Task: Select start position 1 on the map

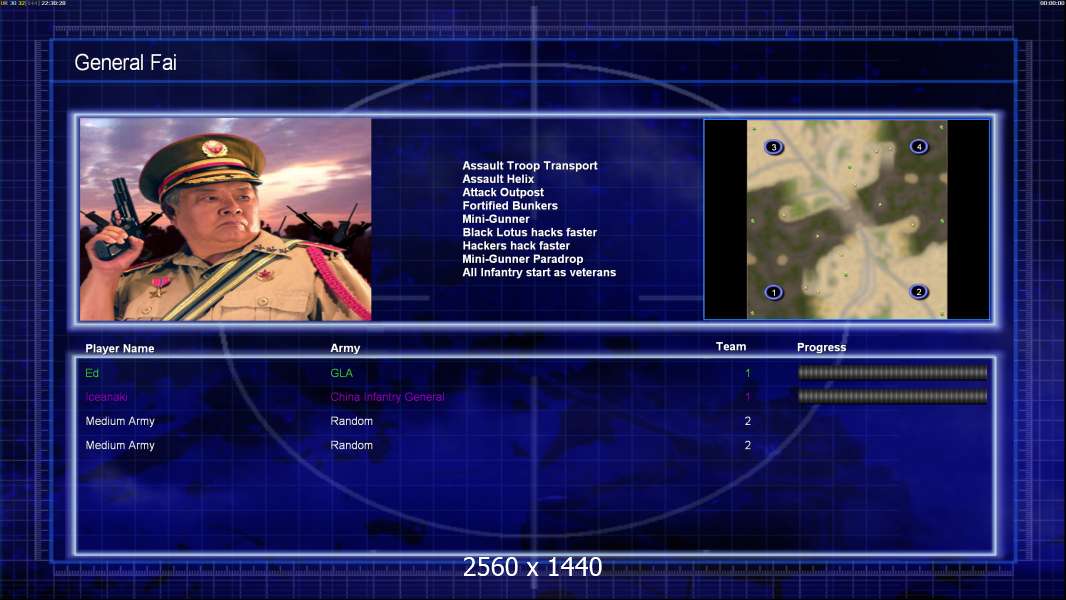Action: 774,292
